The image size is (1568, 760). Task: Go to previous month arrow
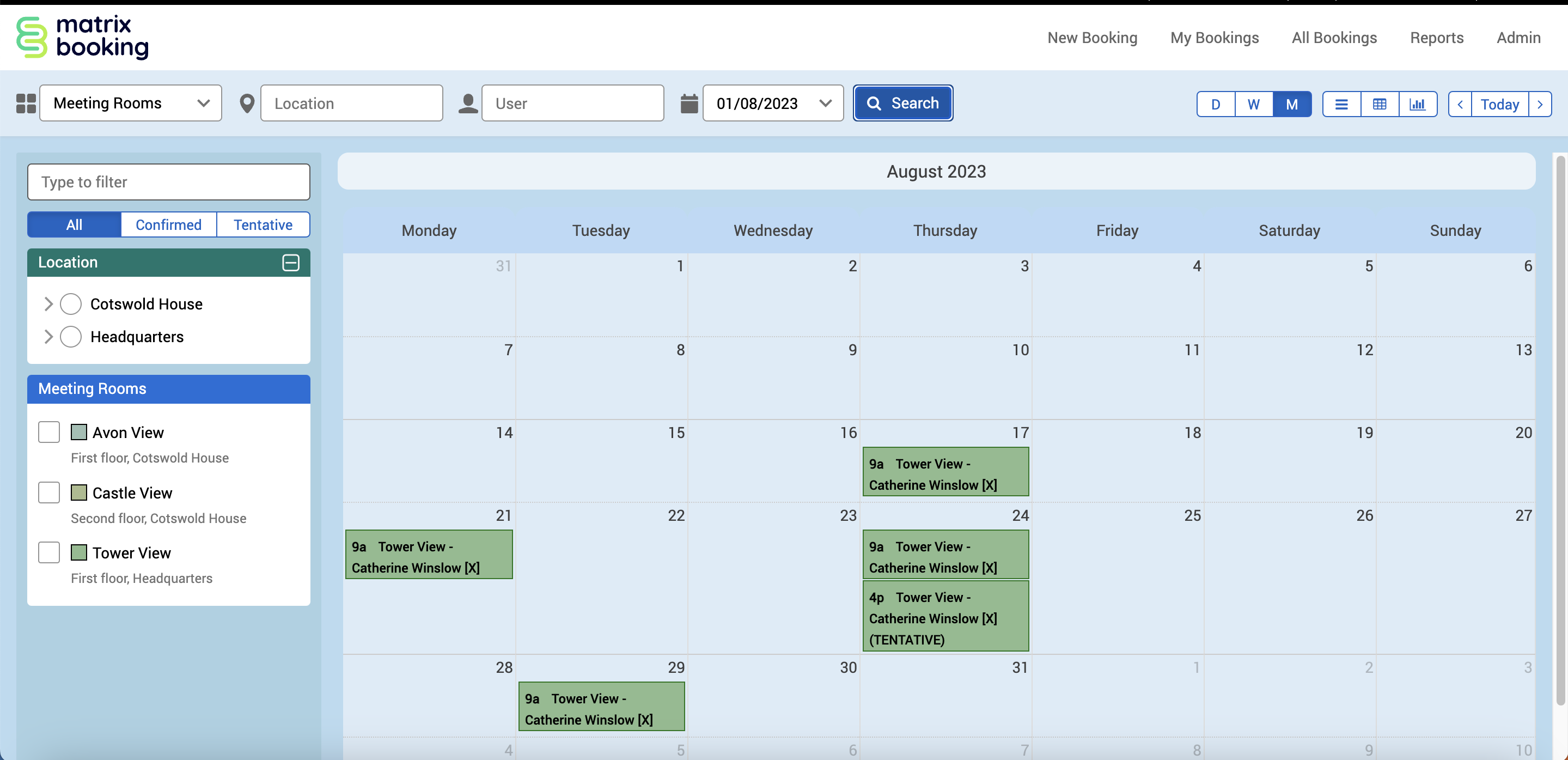(1460, 104)
